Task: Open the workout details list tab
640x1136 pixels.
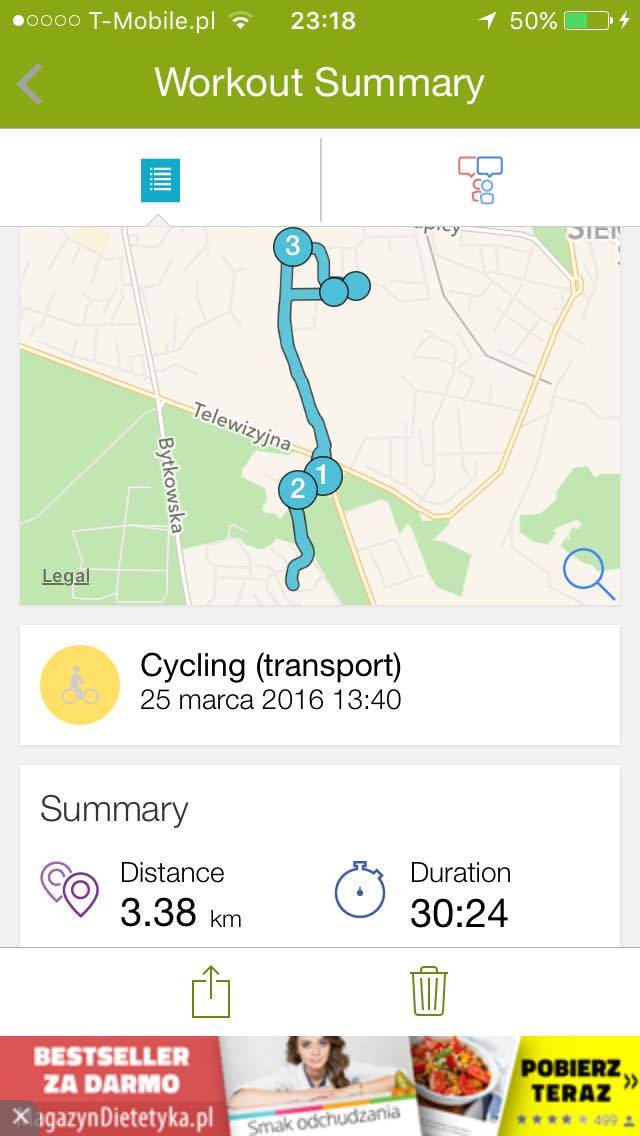Action: click(160, 180)
